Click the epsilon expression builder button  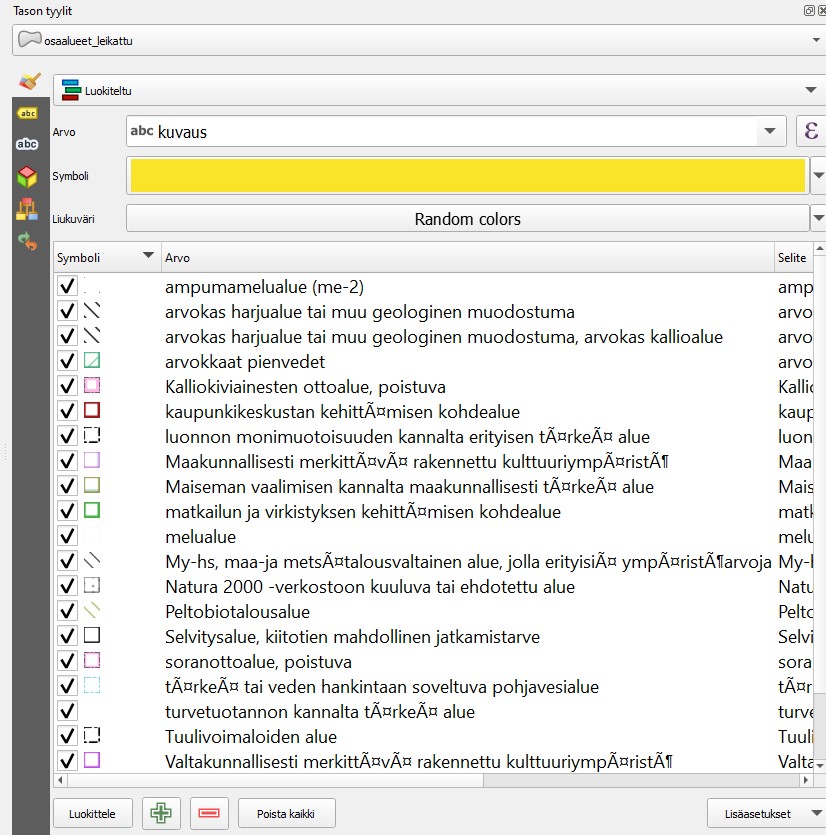pyautogui.click(x=811, y=131)
